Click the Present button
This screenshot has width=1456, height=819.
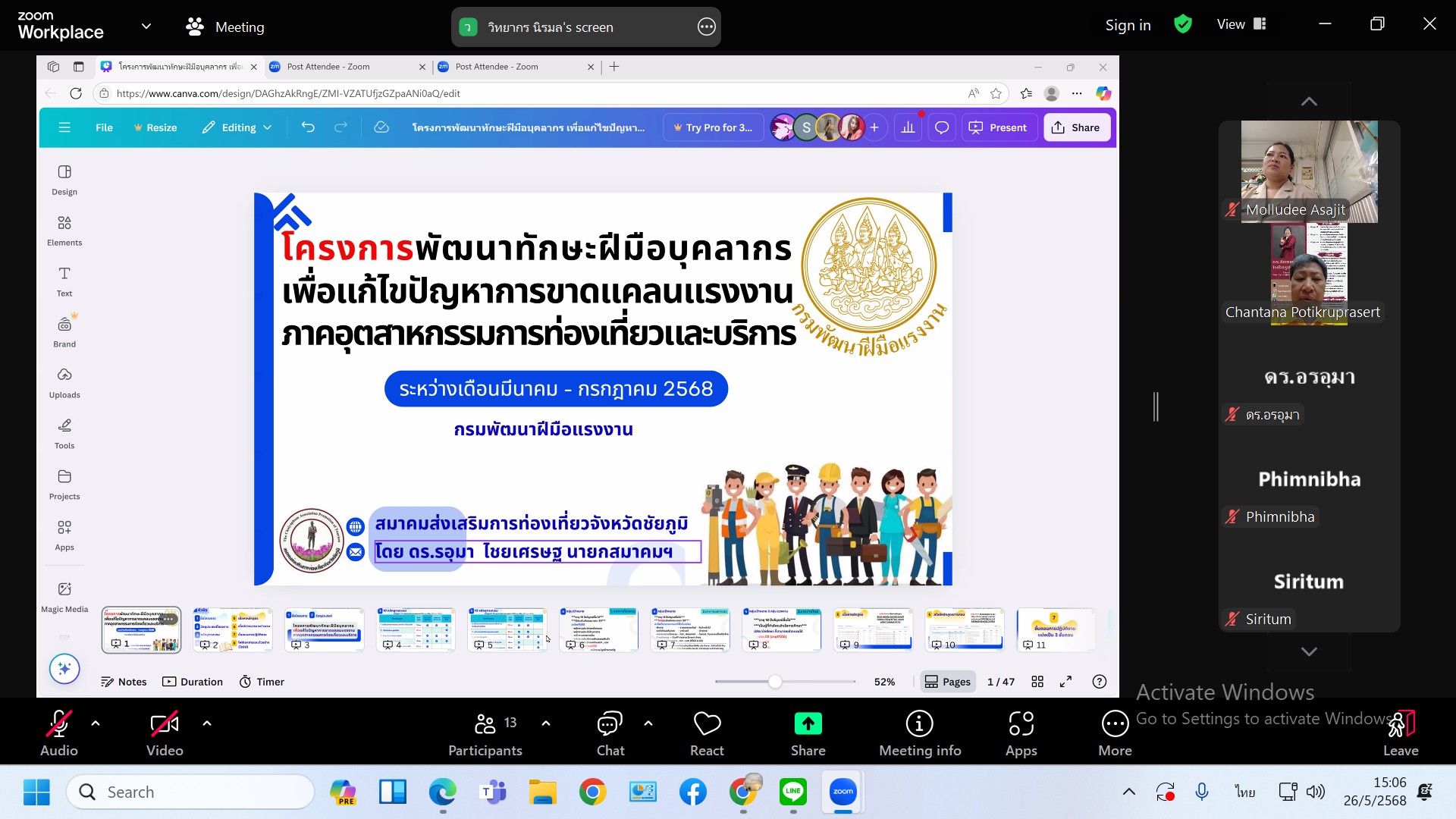(998, 127)
